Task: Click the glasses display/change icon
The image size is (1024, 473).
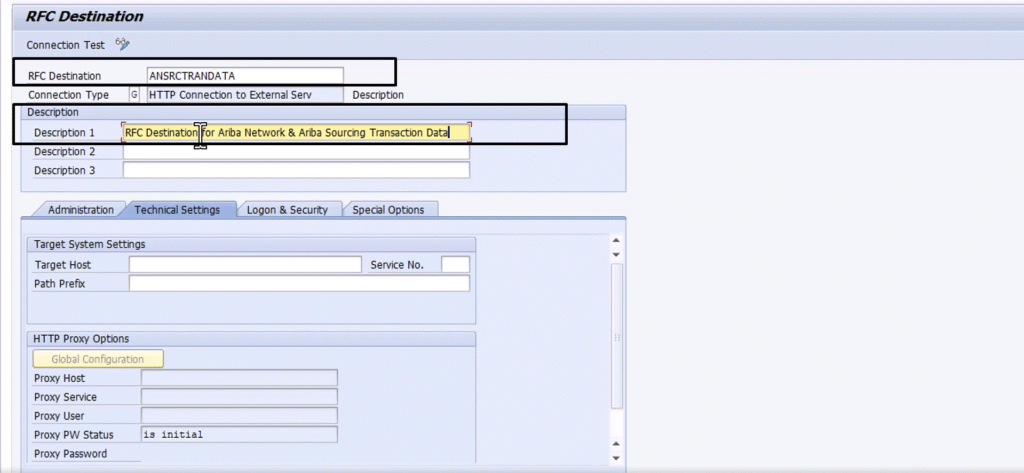Action: pyautogui.click(x=123, y=44)
